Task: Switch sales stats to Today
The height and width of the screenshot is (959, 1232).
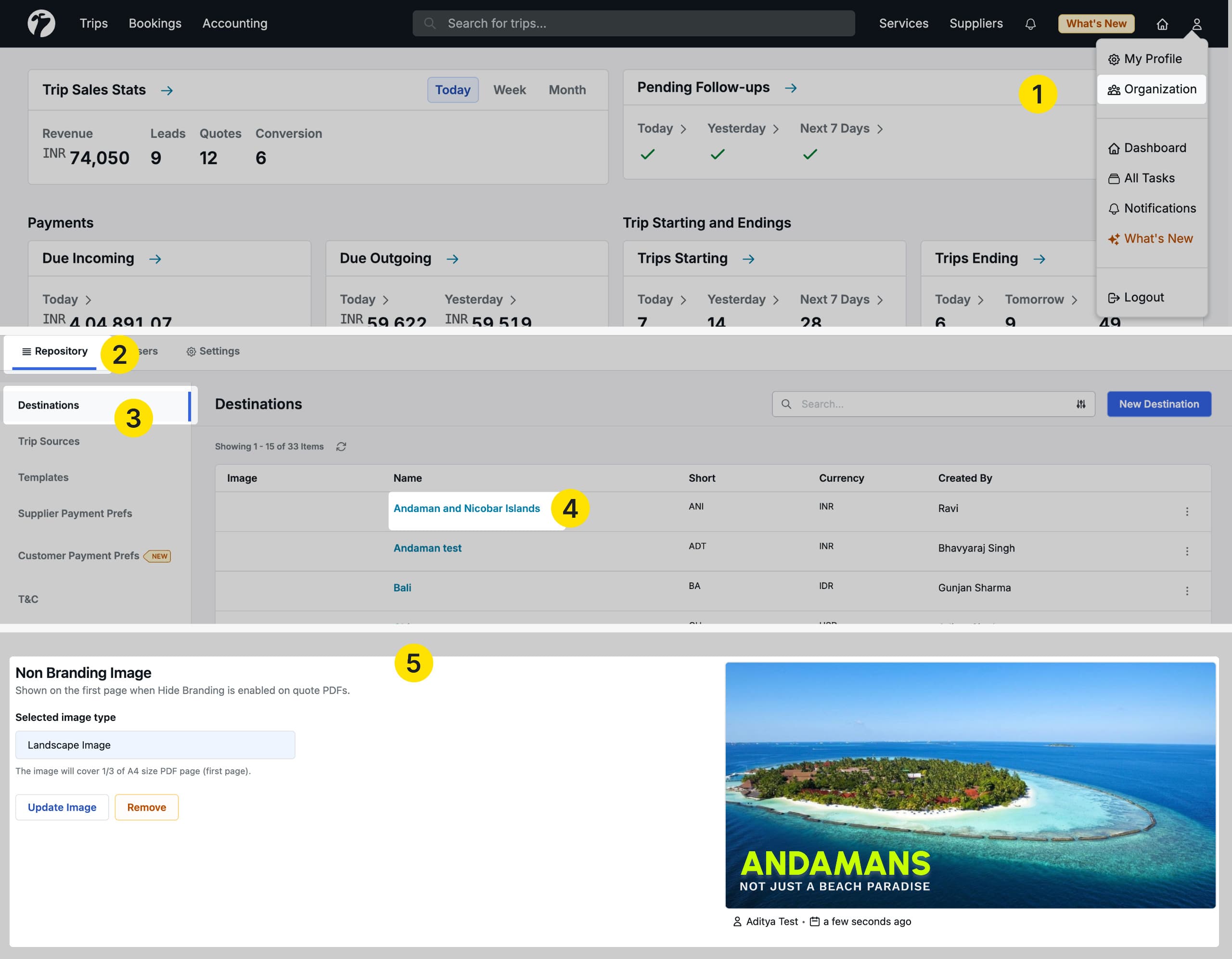Action: (x=452, y=90)
